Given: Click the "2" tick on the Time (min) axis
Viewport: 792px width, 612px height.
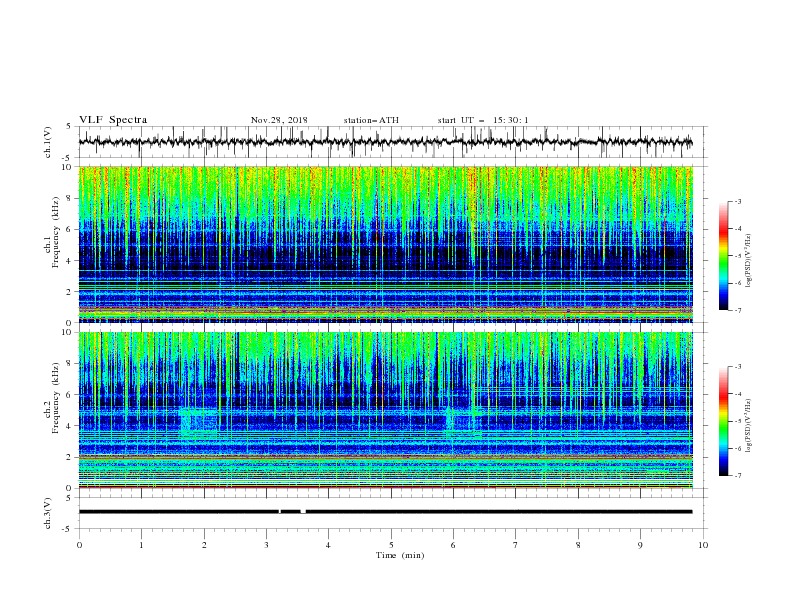Looking at the screenshot, I should pyautogui.click(x=204, y=545).
